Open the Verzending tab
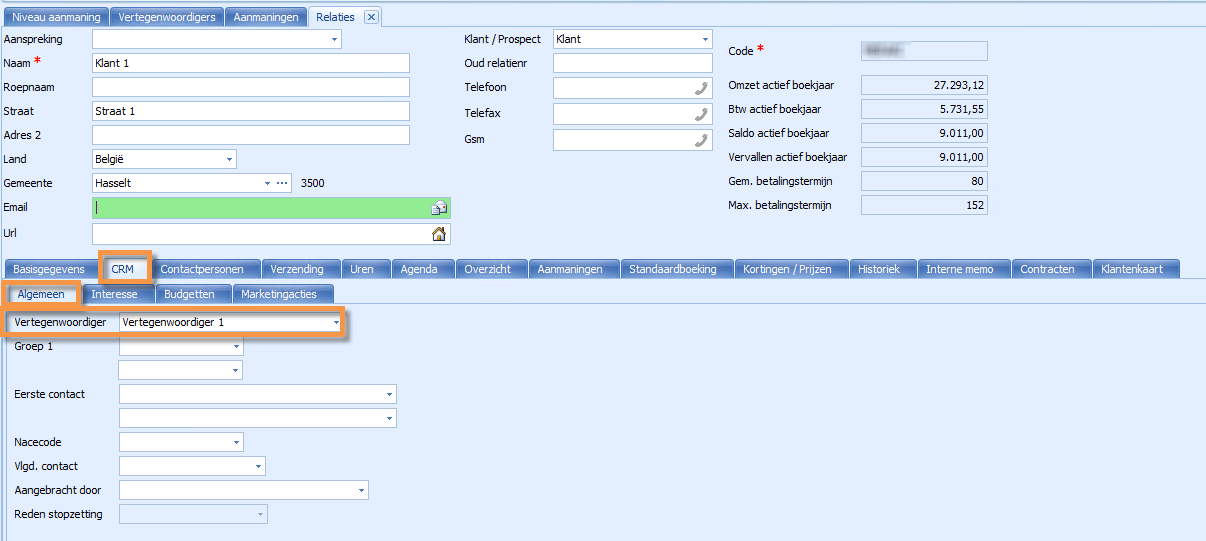 (x=302, y=269)
